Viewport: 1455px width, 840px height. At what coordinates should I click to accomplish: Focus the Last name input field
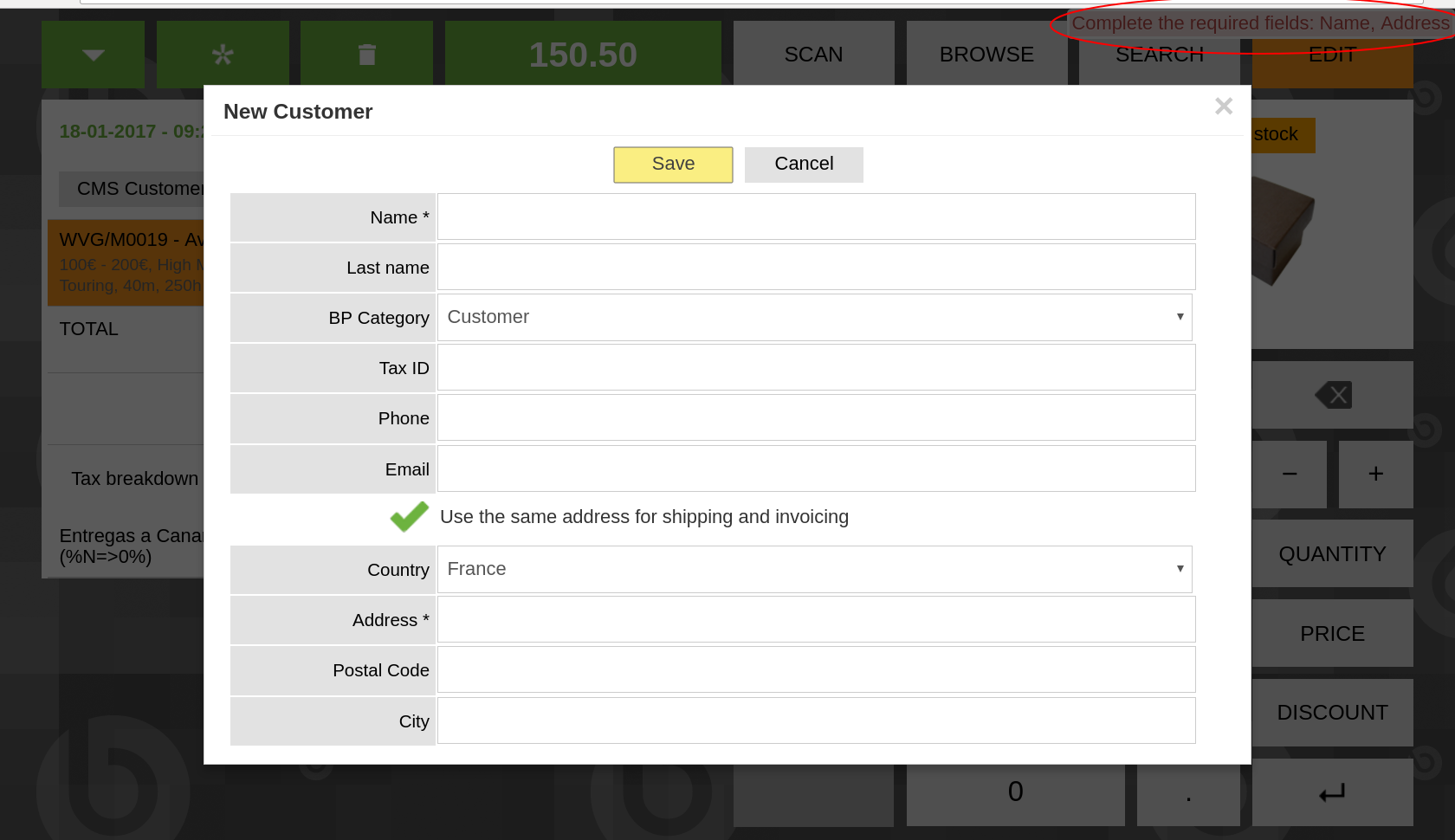[816, 267]
